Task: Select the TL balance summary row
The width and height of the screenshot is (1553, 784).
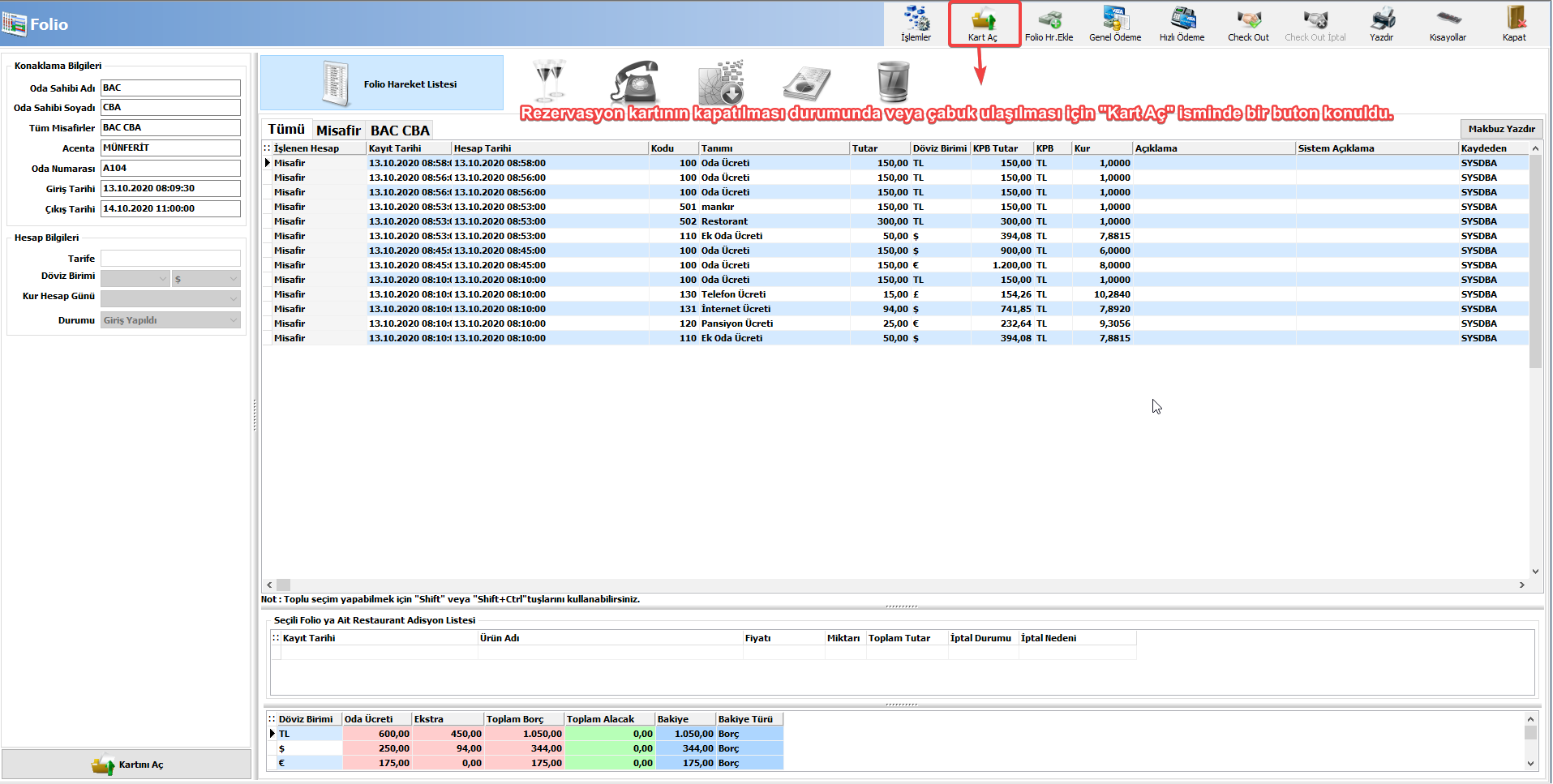Action: click(x=526, y=734)
